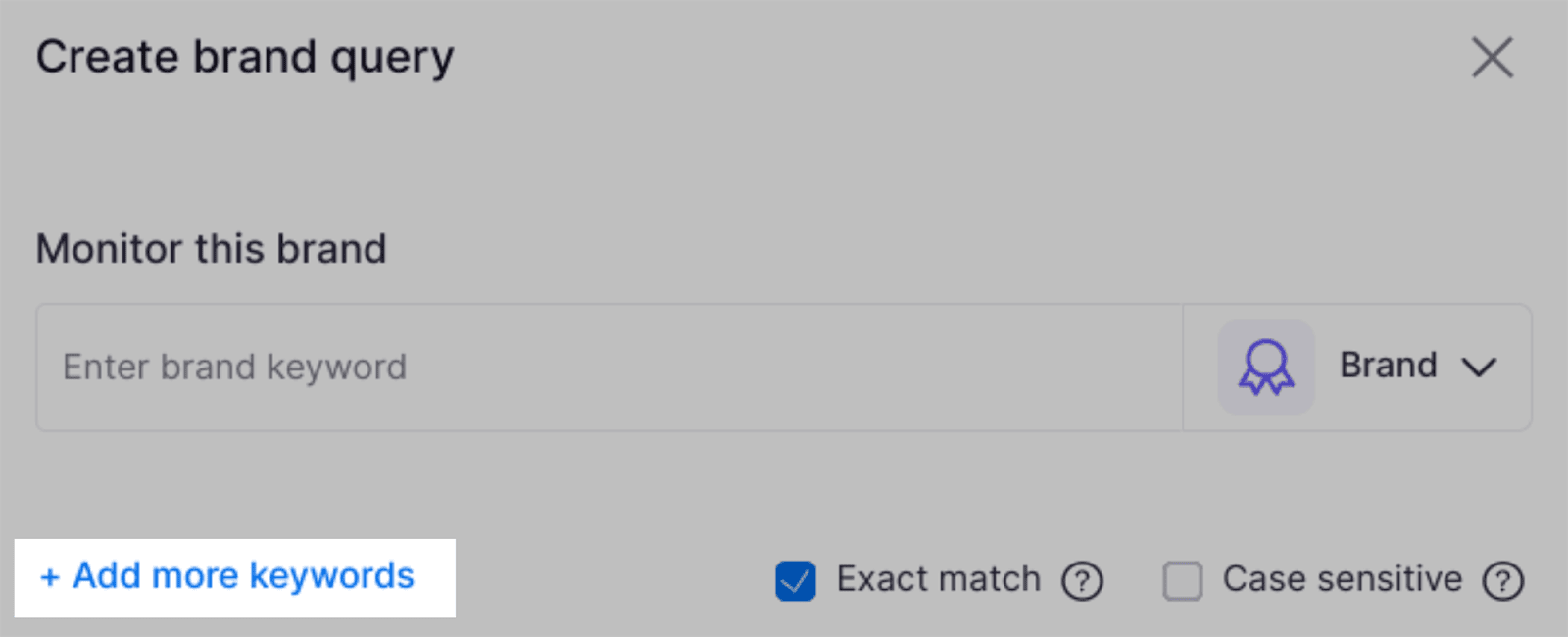Uncheck the Exact match checkbox
The image size is (1568, 637).
point(795,581)
